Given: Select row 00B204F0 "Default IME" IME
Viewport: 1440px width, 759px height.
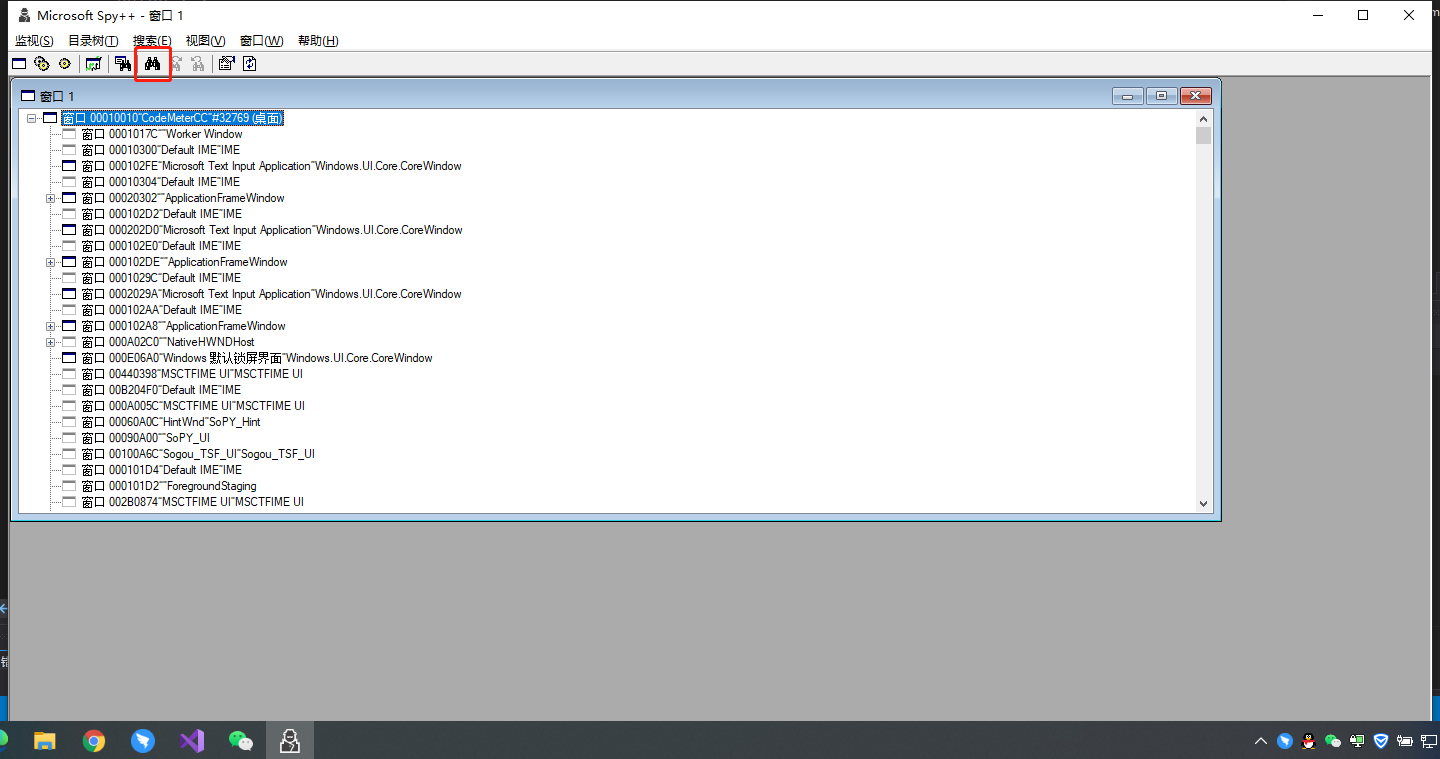Looking at the screenshot, I should [161, 390].
